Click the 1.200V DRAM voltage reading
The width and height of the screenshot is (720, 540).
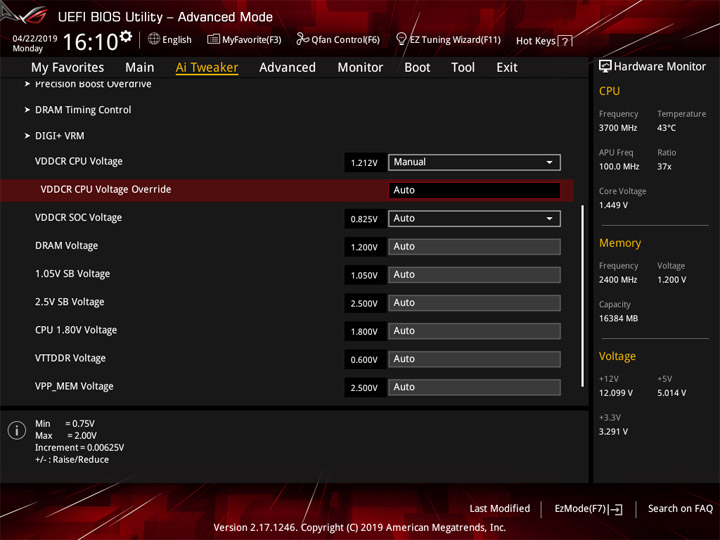coord(364,248)
